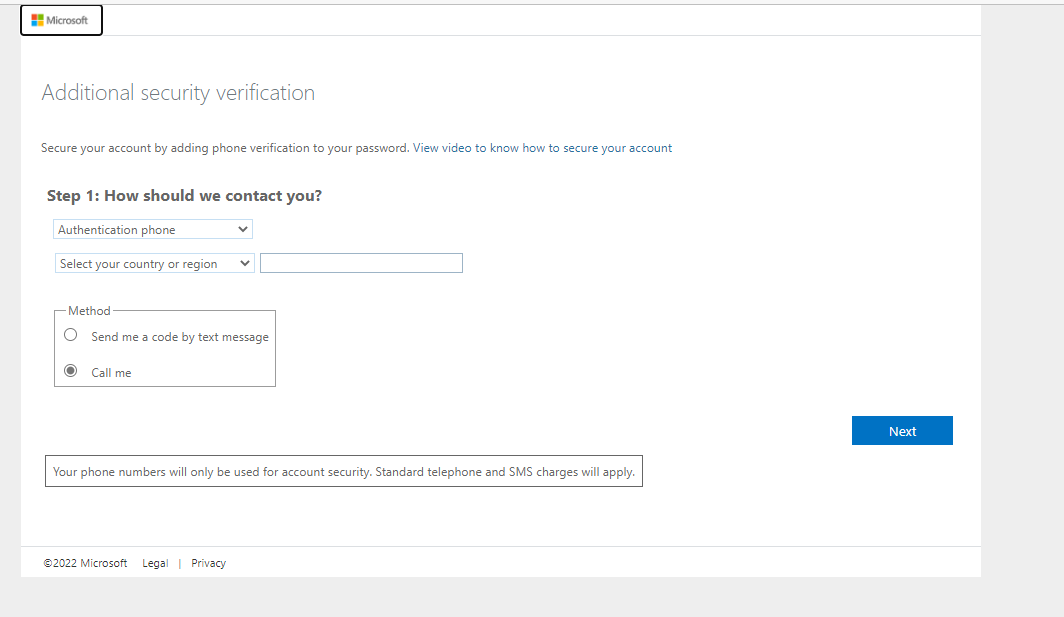
Task: Click the phone numbers and SMS charges notice
Action: click(x=343, y=472)
